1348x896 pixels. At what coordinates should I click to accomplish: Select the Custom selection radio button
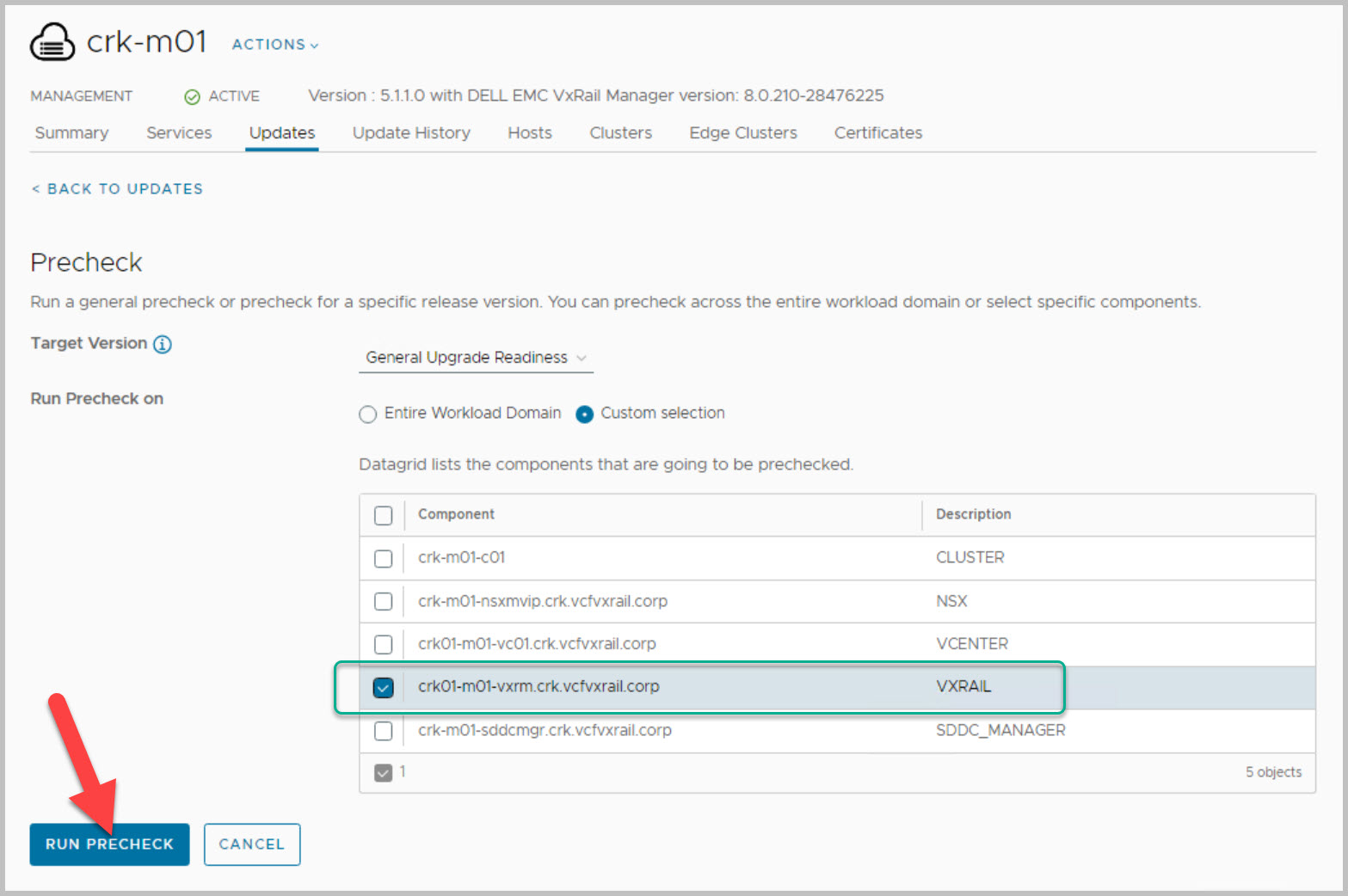pyautogui.click(x=584, y=414)
